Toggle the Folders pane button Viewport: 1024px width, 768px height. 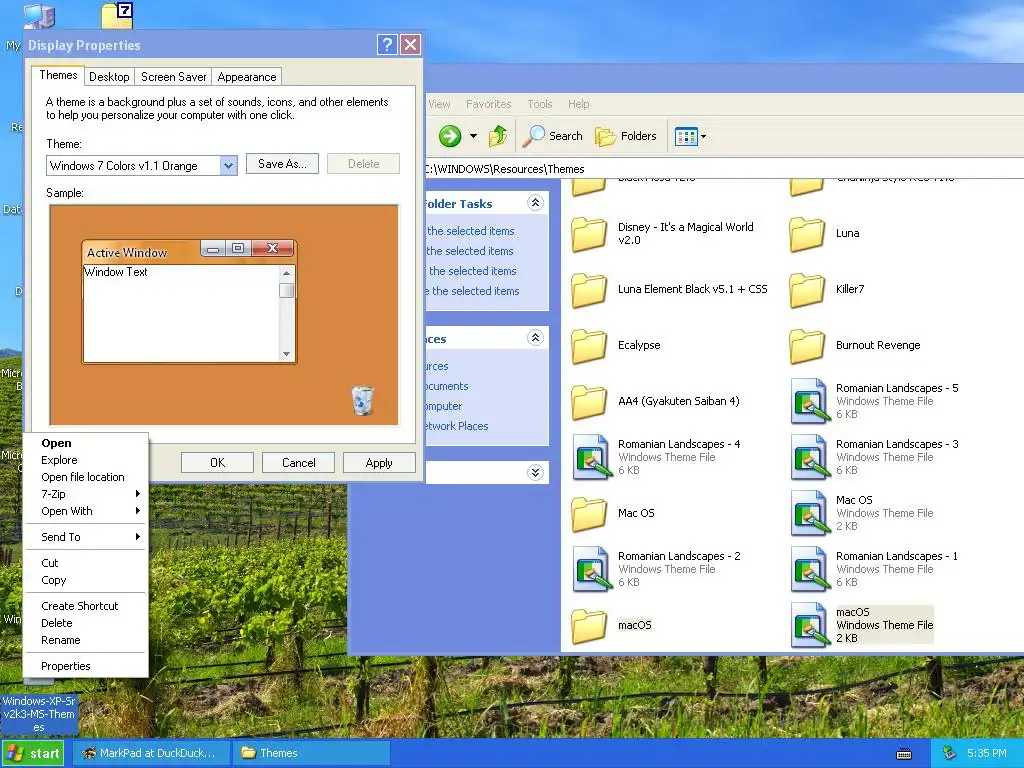point(626,136)
